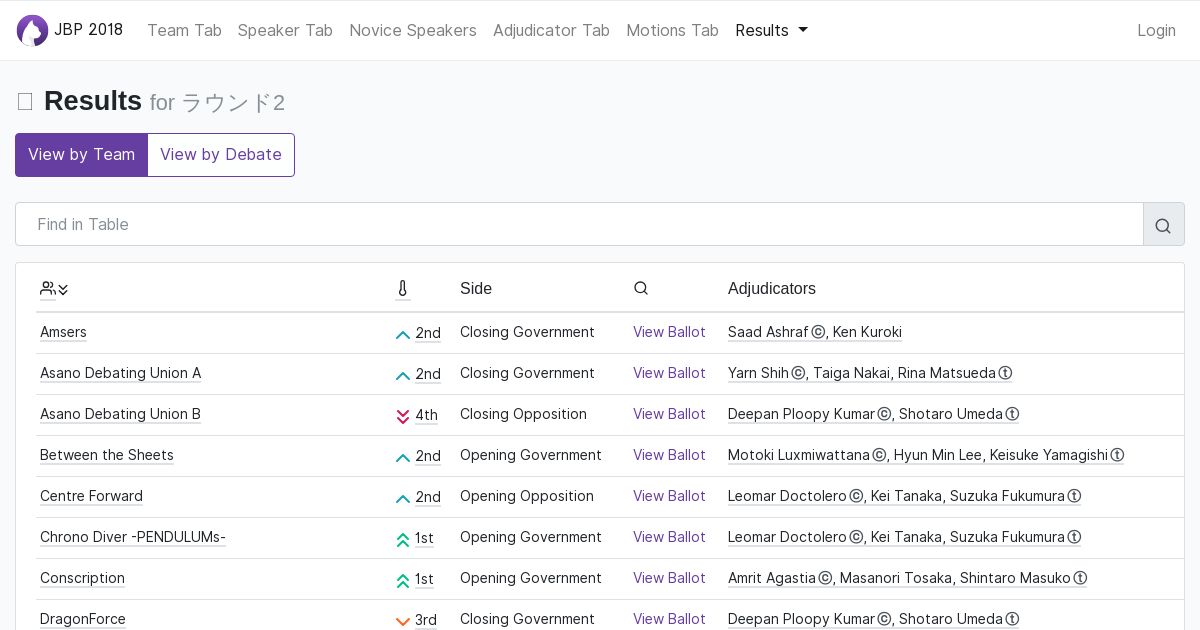Image resolution: width=1200 pixels, height=630 pixels.
Task: Click the double up arrows for Conscription
Action: coord(403,580)
